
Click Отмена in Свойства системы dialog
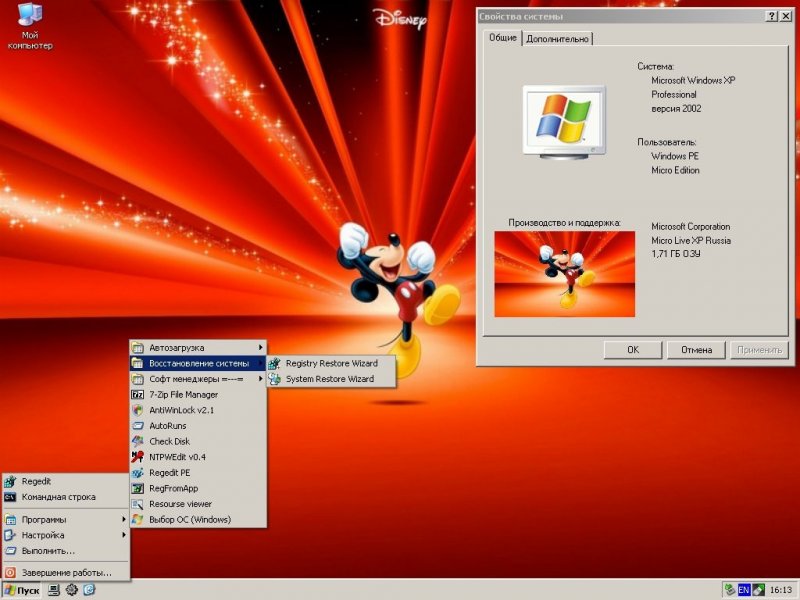coord(696,349)
